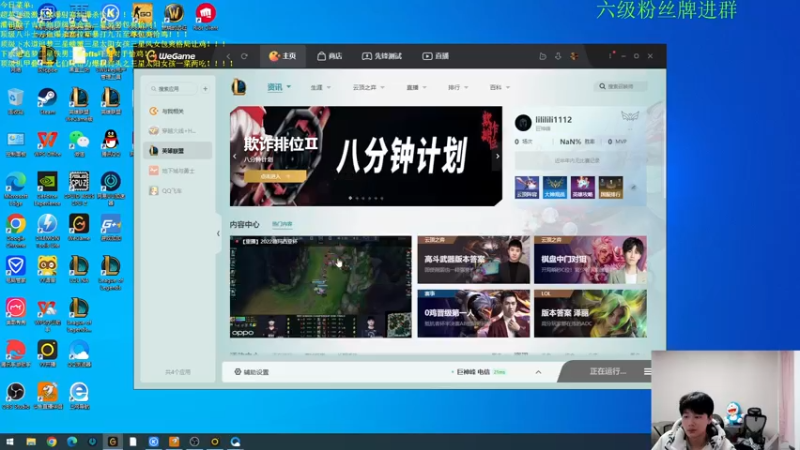Open the profile avatar of player 1112
The width and height of the screenshot is (800, 450).
(x=523, y=122)
